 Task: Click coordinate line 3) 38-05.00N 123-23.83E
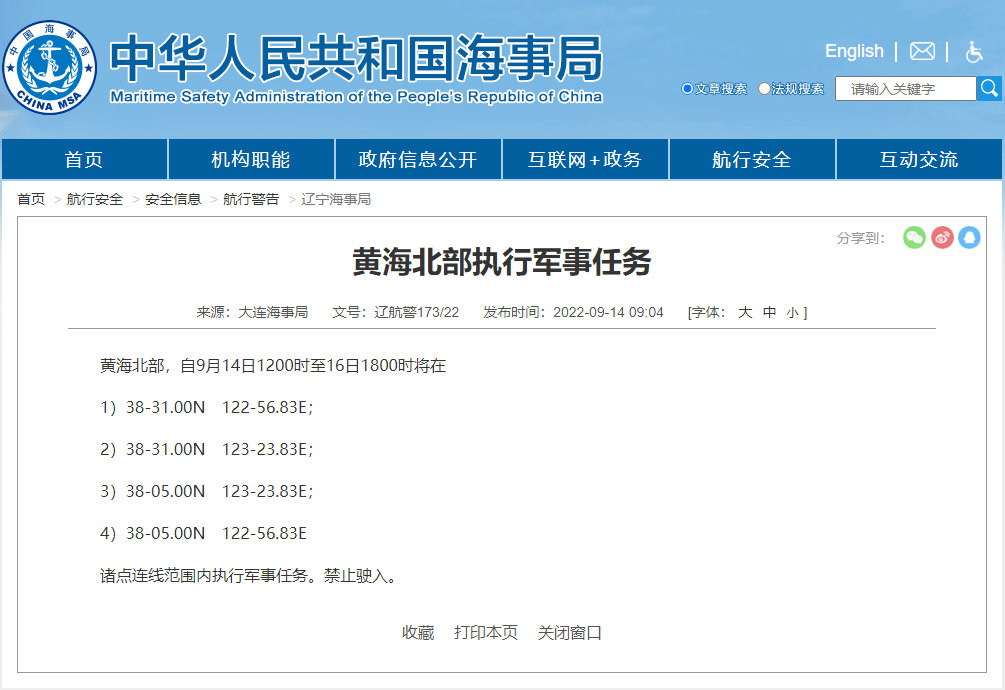coord(207,491)
